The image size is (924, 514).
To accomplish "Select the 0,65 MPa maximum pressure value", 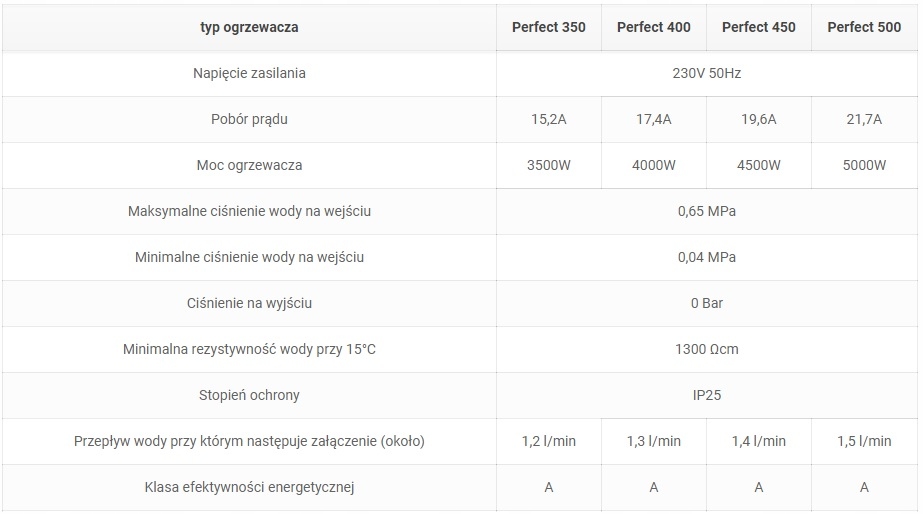I will pyautogui.click(x=707, y=211).
